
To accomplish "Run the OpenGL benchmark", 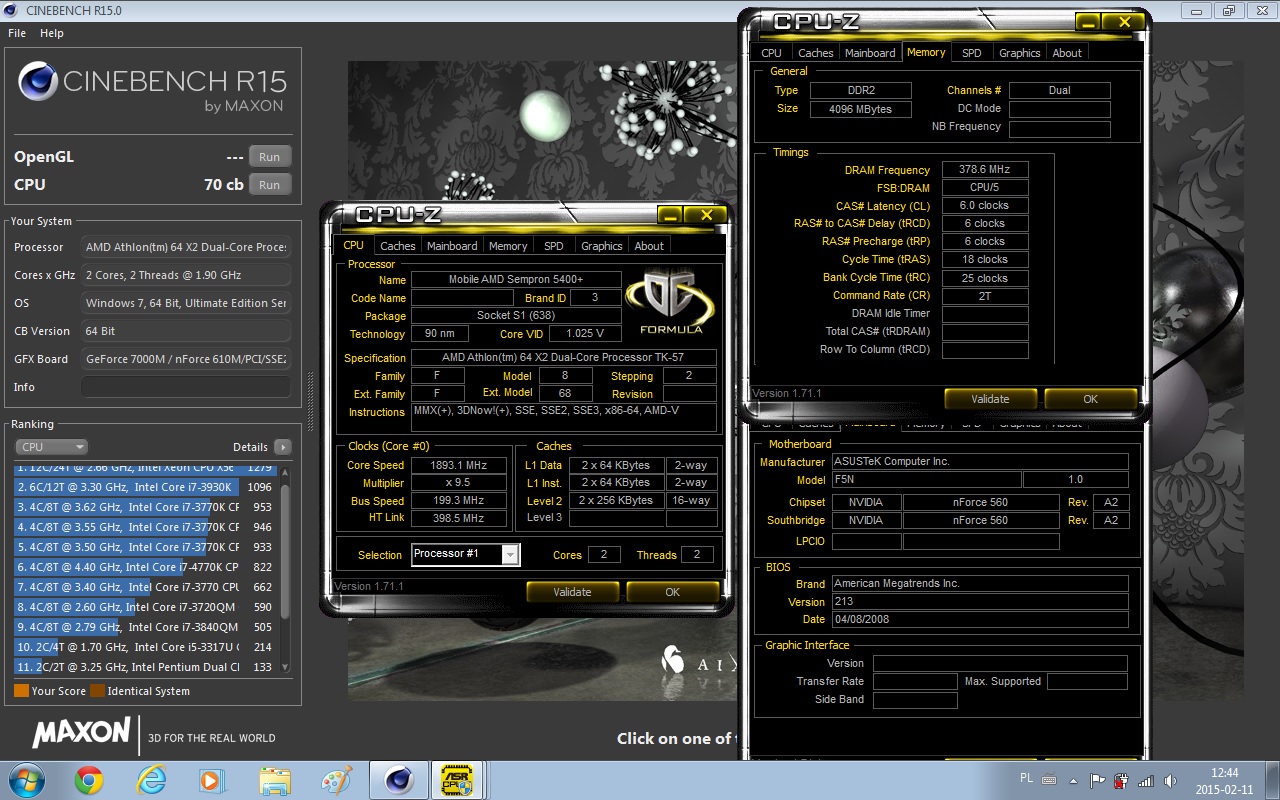I will [270, 157].
